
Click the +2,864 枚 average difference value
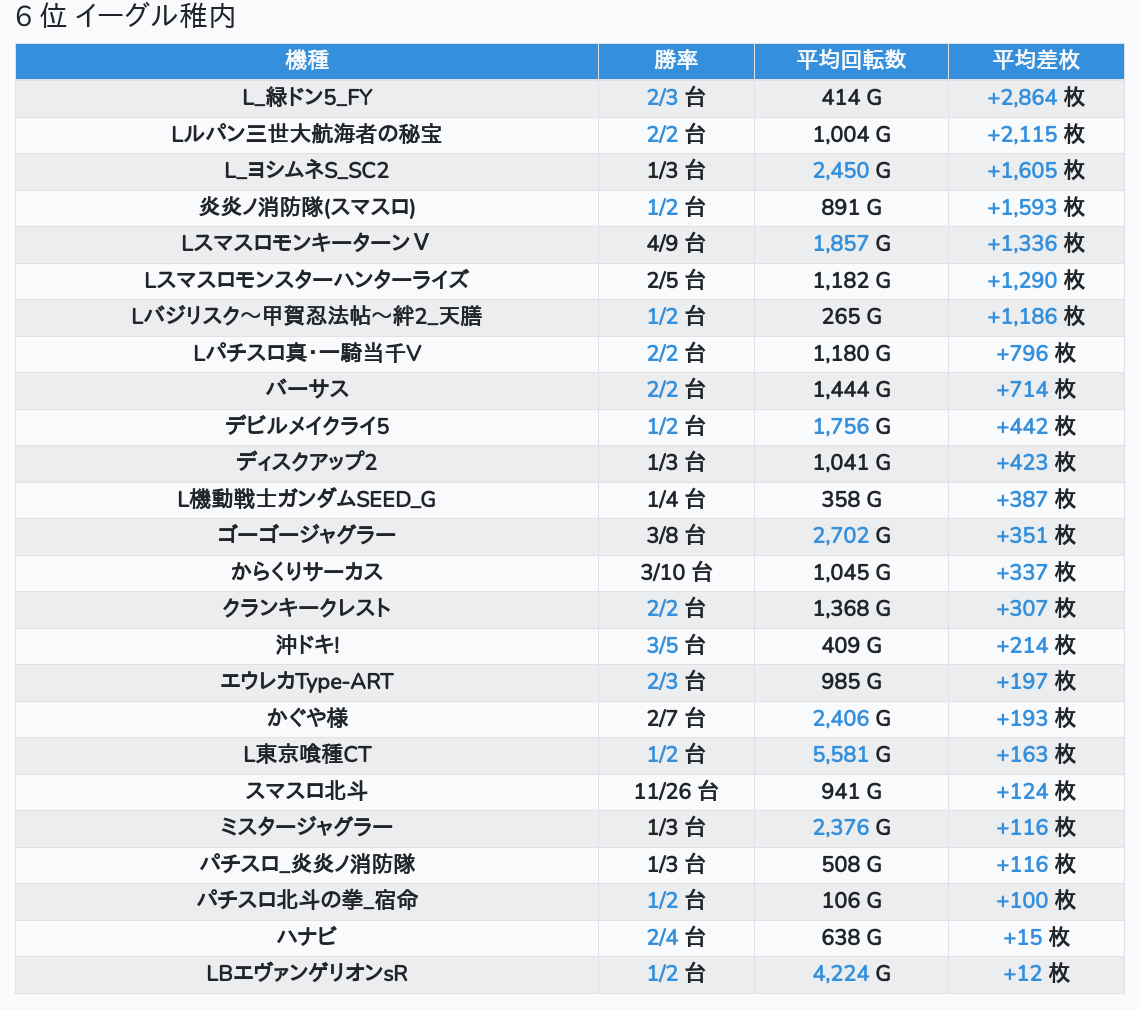coord(1036,97)
